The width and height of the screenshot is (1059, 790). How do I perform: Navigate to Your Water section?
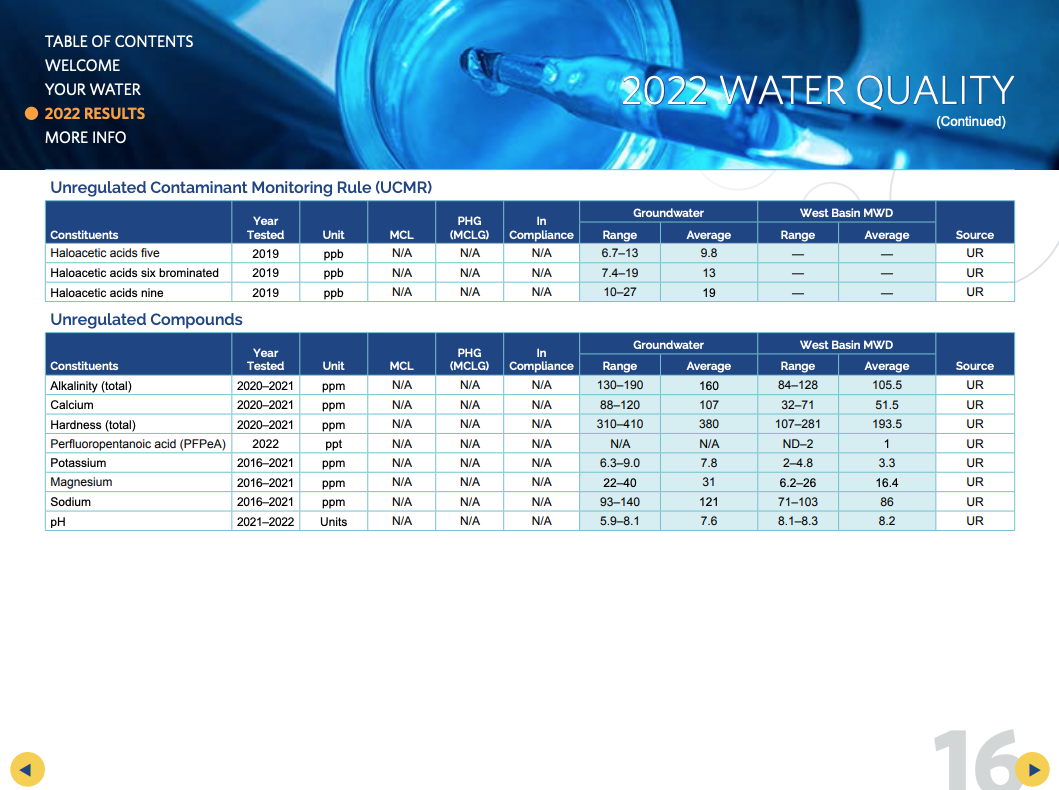(93, 90)
